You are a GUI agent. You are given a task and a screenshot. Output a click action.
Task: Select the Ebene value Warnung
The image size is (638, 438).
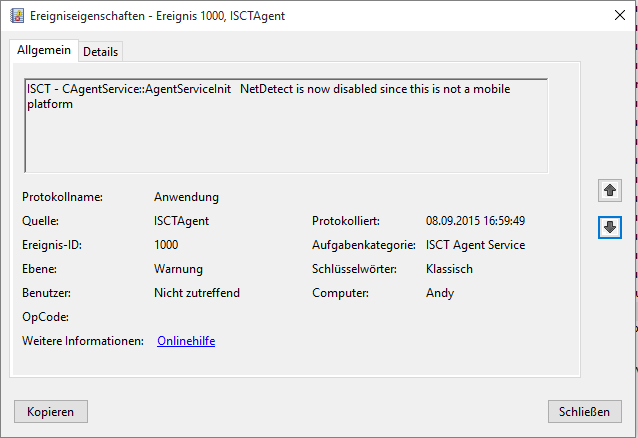178,269
